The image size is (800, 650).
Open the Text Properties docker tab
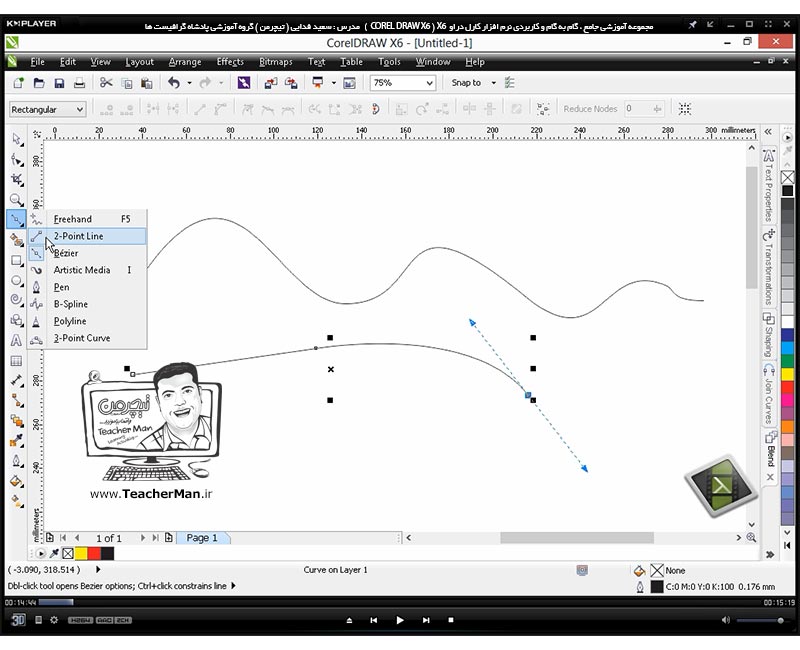pyautogui.click(x=769, y=185)
